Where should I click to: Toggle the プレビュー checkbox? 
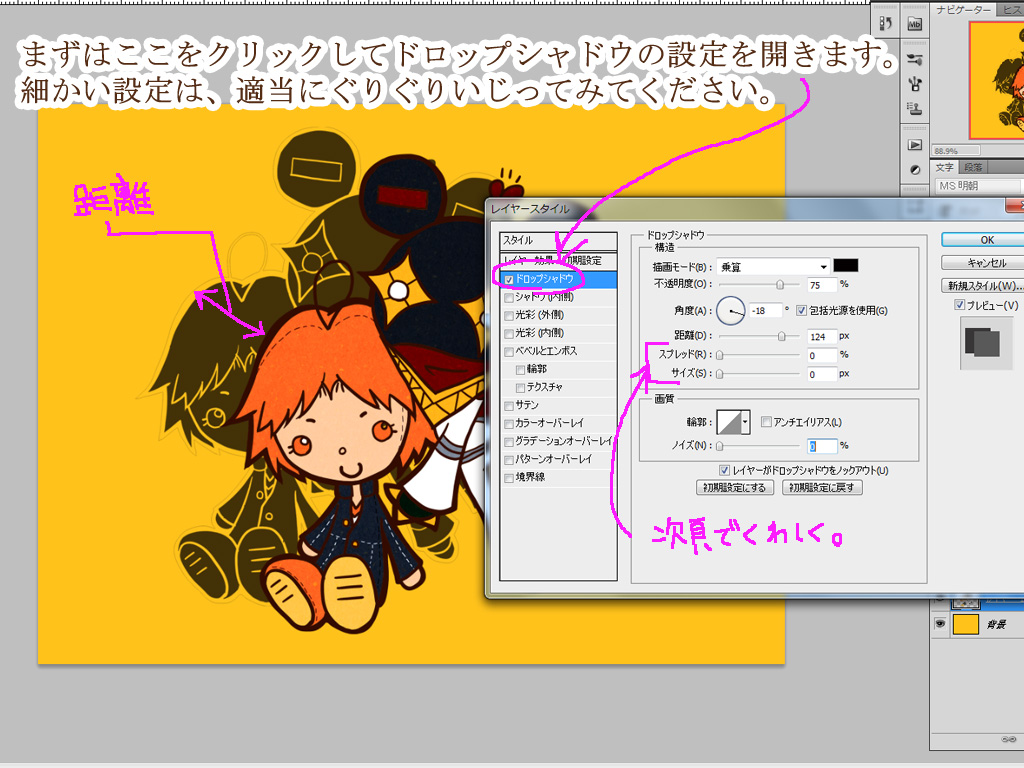960,305
